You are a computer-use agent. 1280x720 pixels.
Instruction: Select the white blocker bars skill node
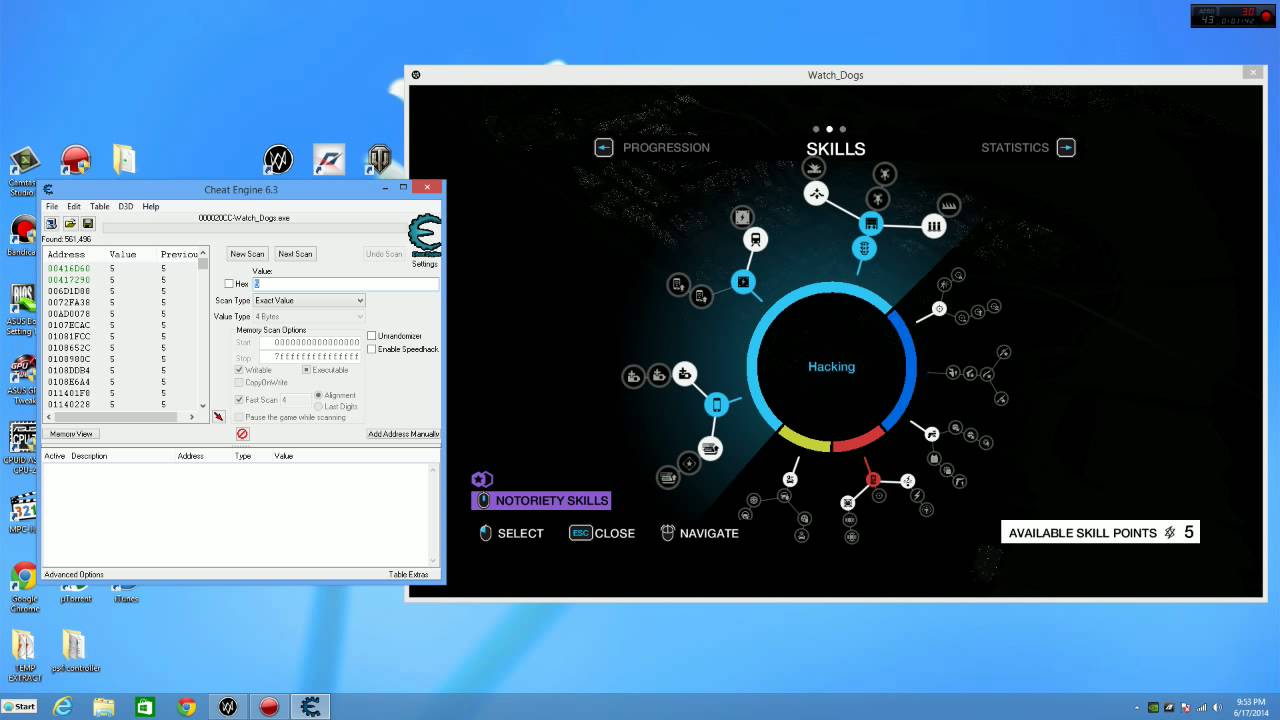(x=934, y=226)
